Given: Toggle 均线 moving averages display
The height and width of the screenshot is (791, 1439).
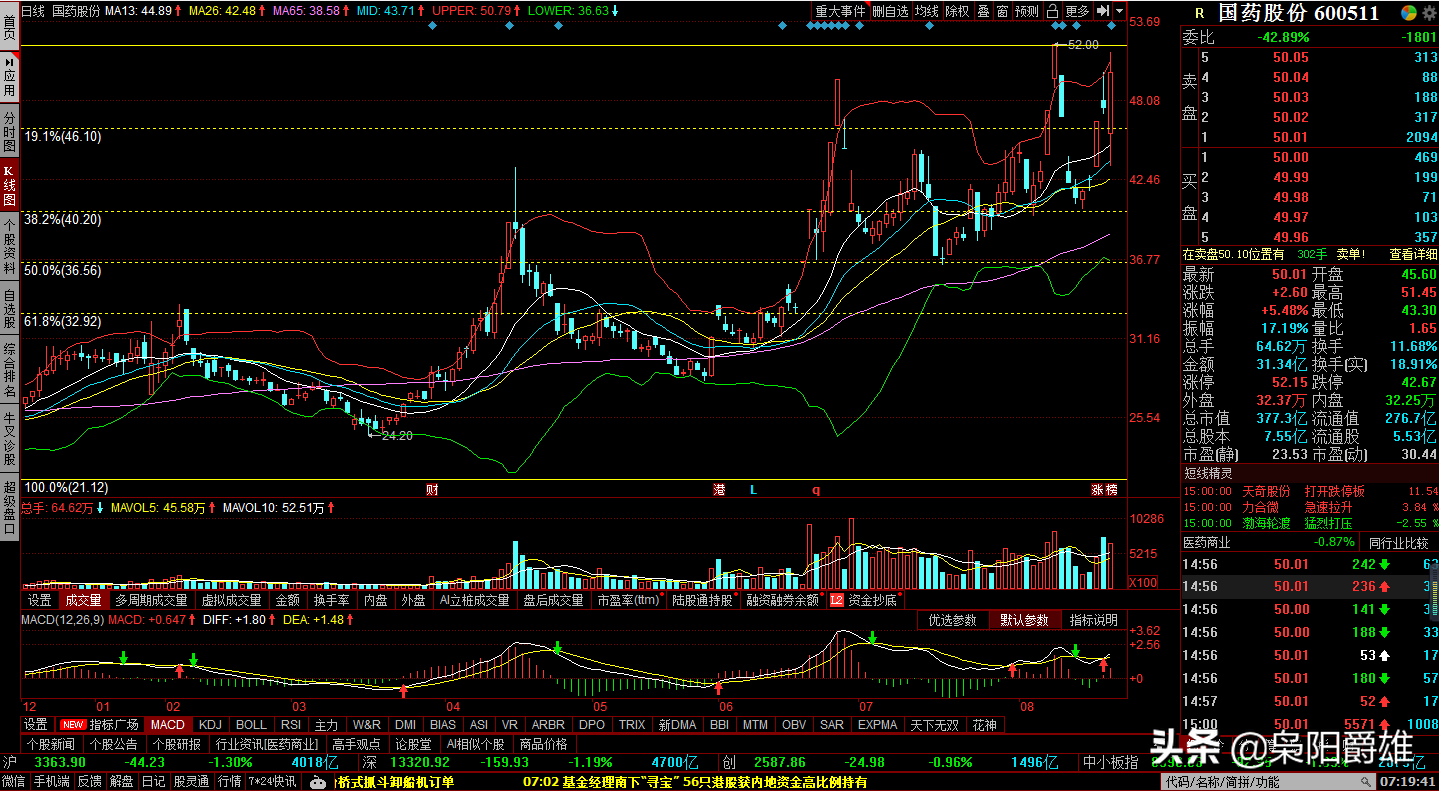Looking at the screenshot, I should pos(927,11).
